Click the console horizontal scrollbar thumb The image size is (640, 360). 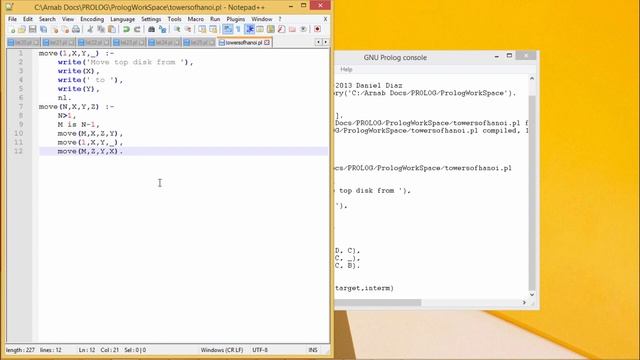378,302
